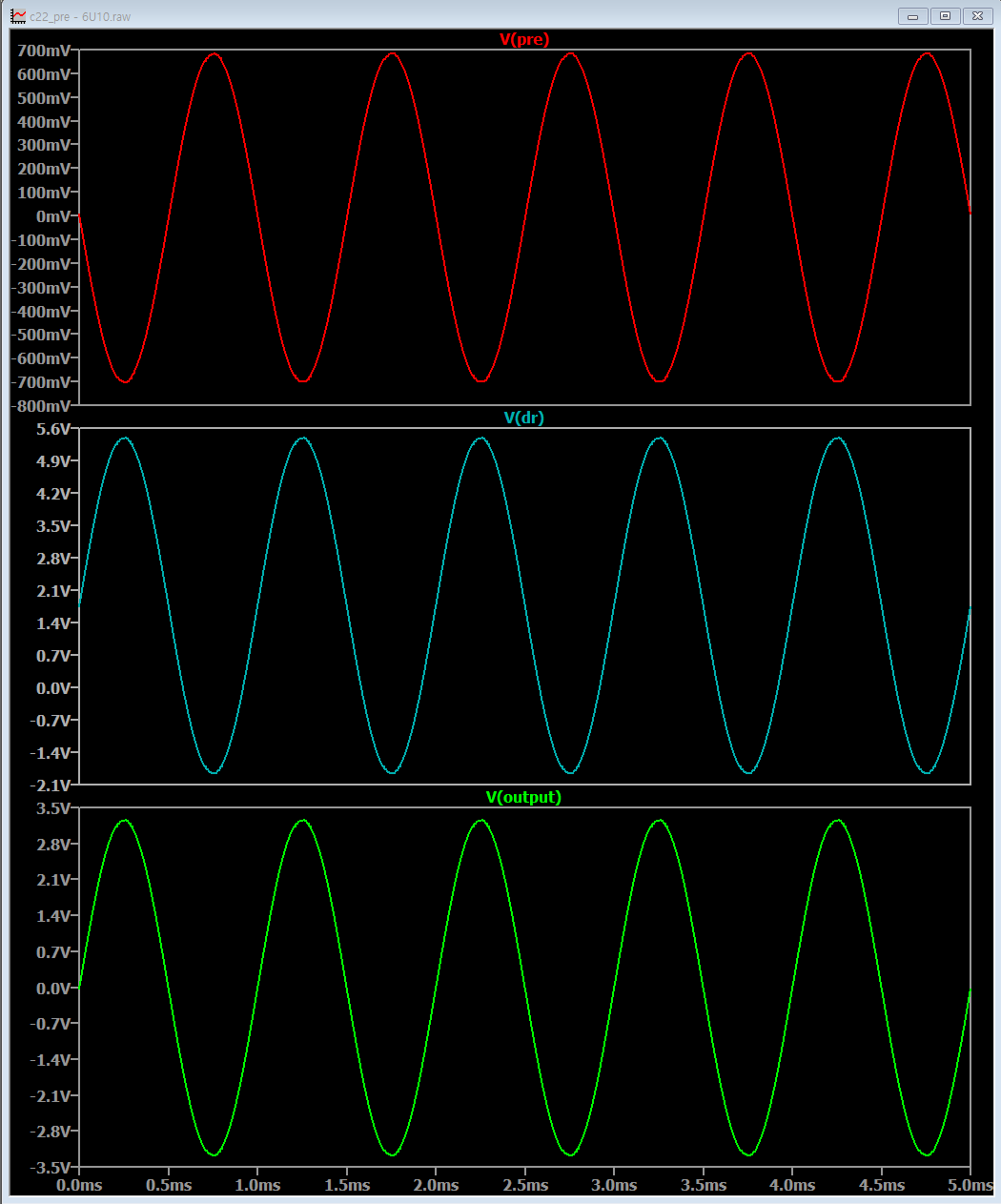
Task: Click the V(pre) trace label
Action: click(524, 40)
